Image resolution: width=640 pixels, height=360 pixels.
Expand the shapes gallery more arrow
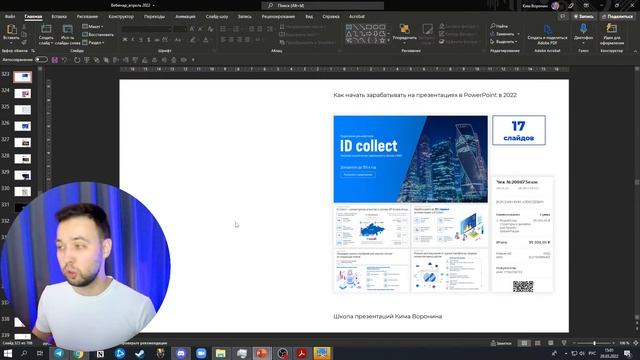point(389,41)
